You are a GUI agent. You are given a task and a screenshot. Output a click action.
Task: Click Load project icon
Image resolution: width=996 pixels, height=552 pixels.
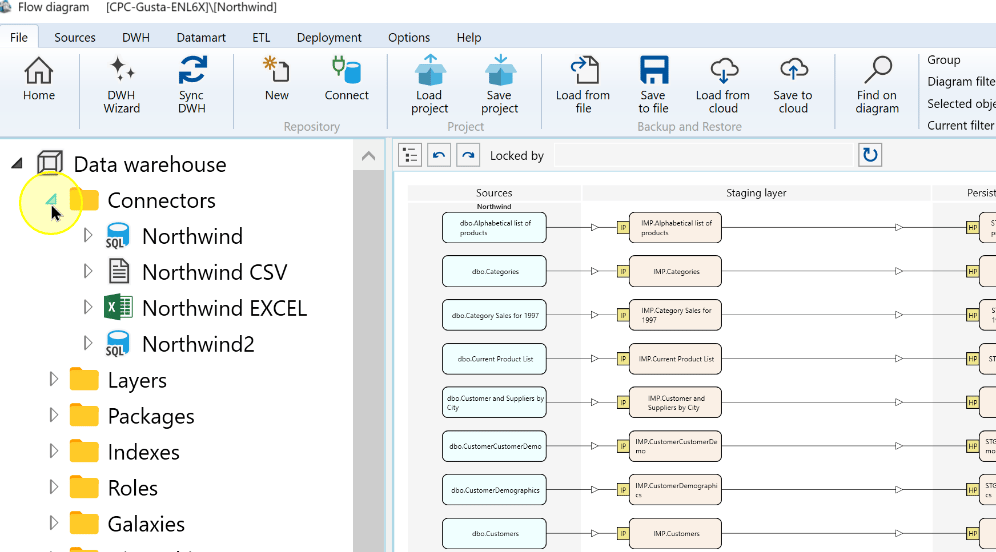430,70
